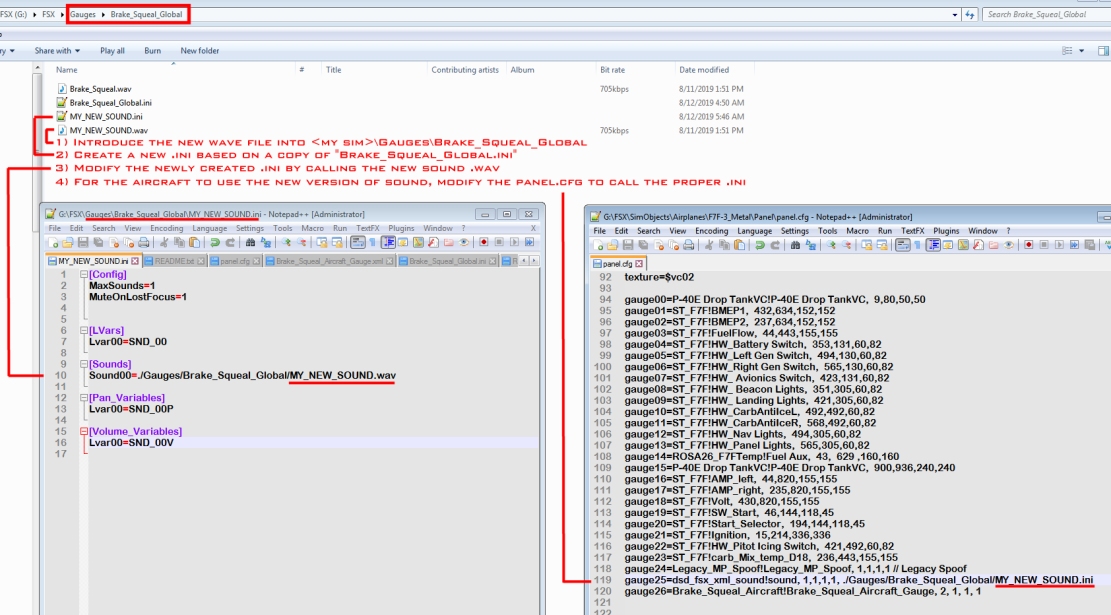Collapse the [Volume_Variables] section fold marker
Screen dimensions: 1111x615
click(x=84, y=431)
